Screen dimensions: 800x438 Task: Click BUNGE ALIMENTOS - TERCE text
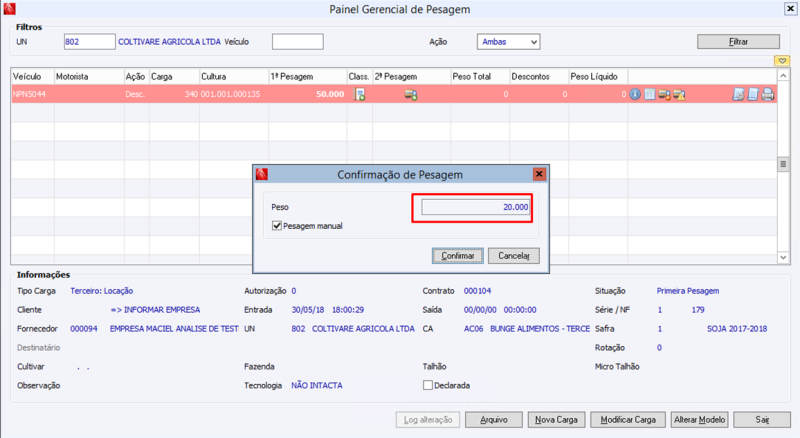(540, 329)
